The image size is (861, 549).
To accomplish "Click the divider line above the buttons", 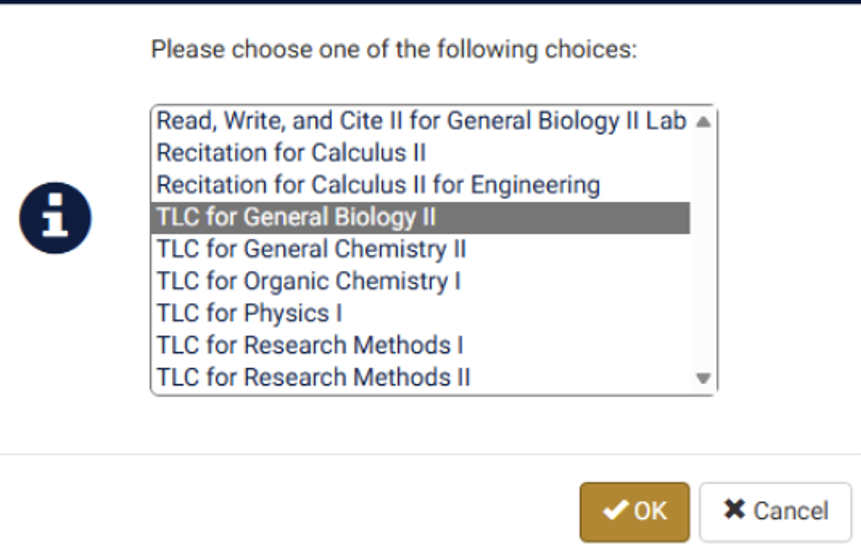I will pos(430,455).
